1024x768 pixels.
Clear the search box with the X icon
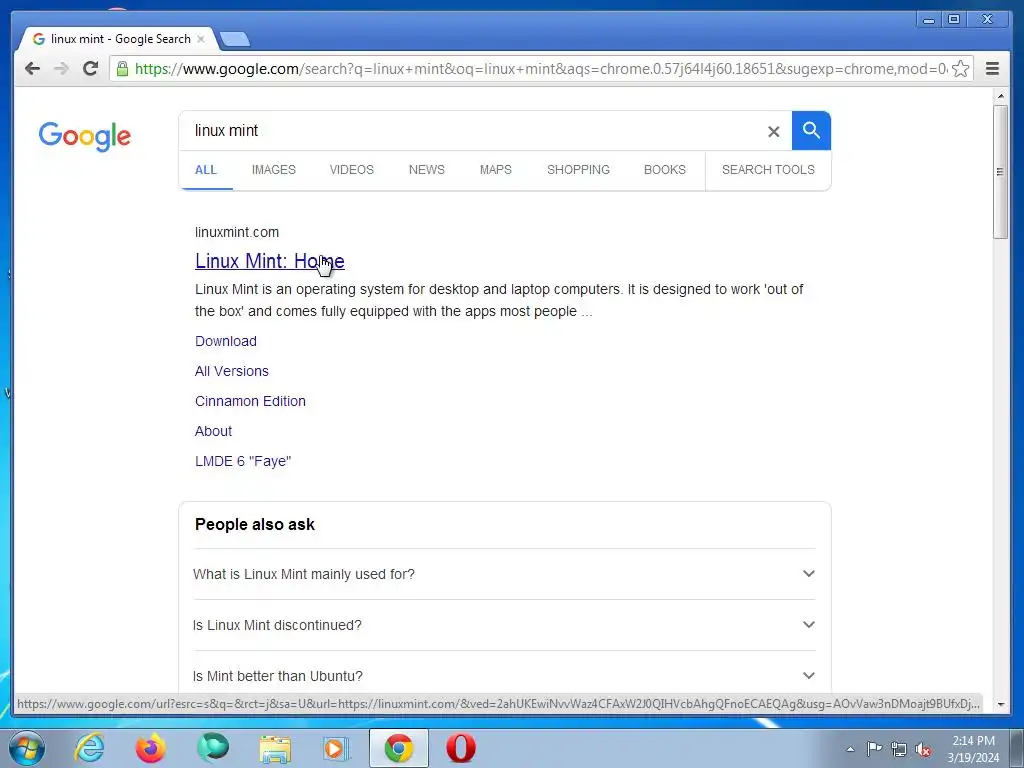pos(774,132)
